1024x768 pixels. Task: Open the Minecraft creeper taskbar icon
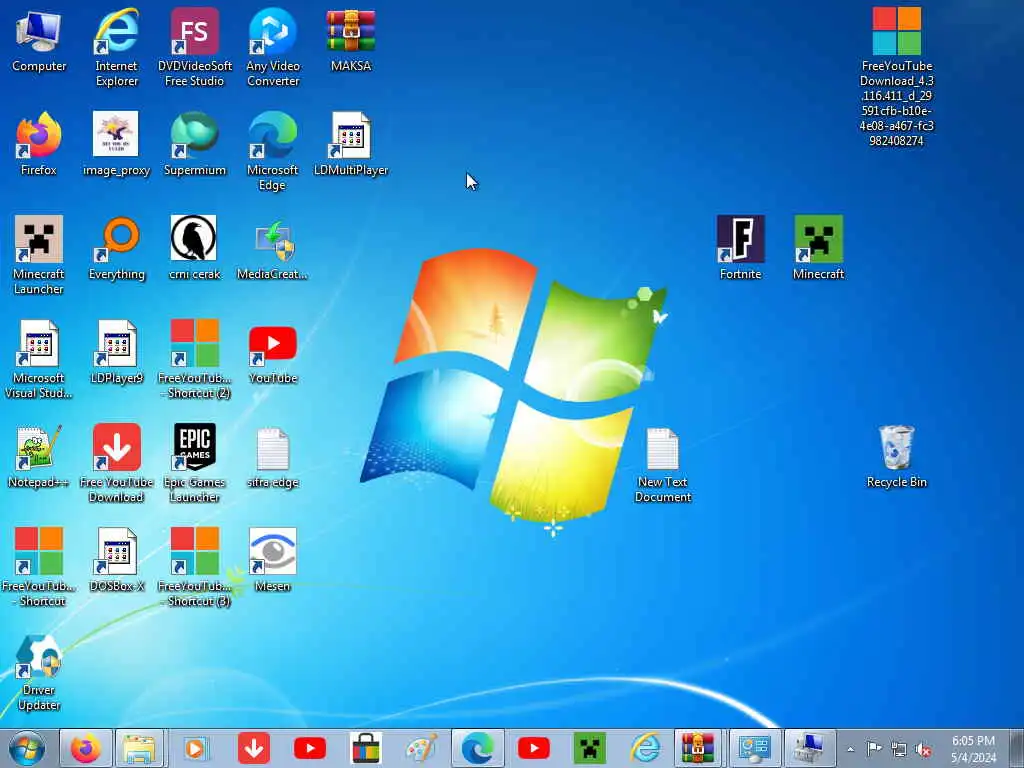click(589, 748)
